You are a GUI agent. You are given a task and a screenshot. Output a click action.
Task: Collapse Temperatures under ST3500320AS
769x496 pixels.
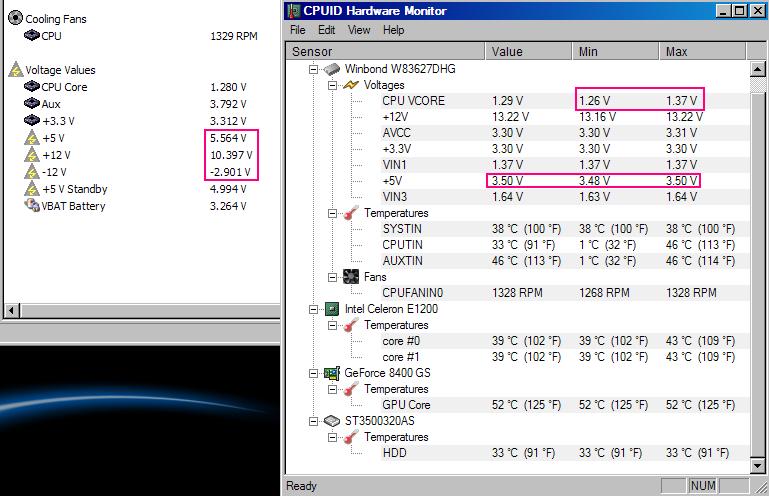click(332, 437)
